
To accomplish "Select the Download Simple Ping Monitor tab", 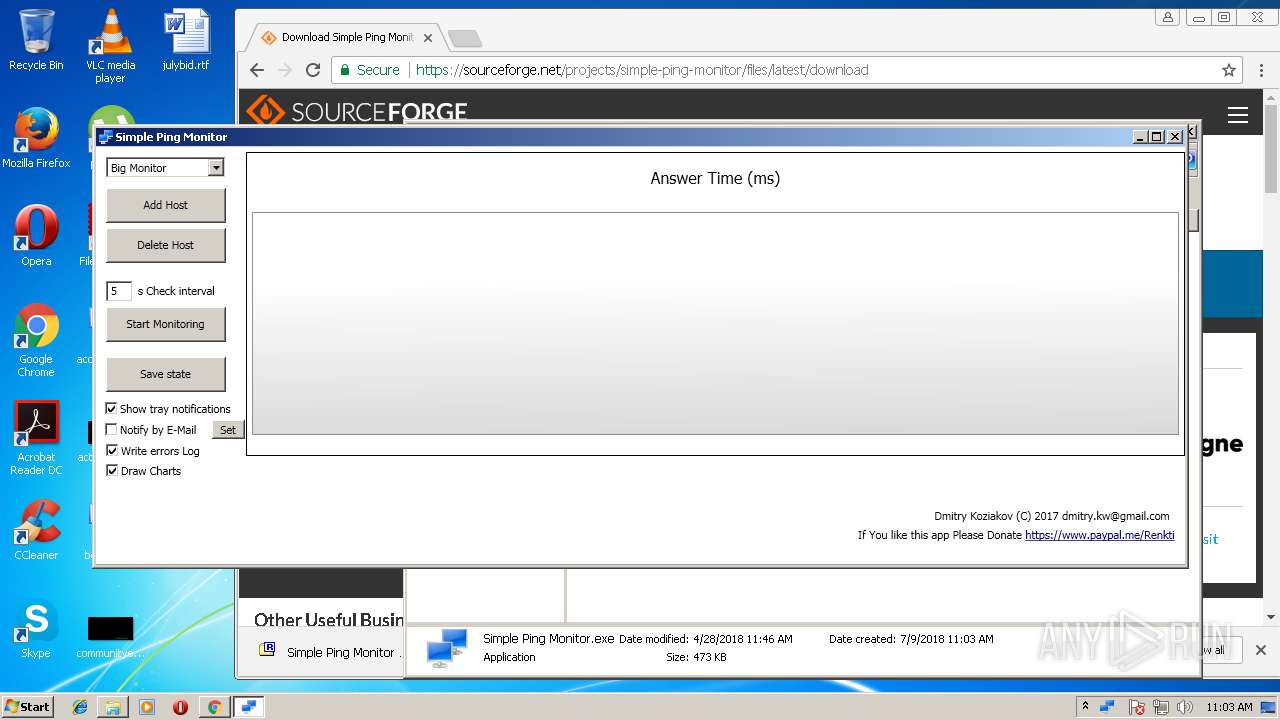I will [x=345, y=37].
